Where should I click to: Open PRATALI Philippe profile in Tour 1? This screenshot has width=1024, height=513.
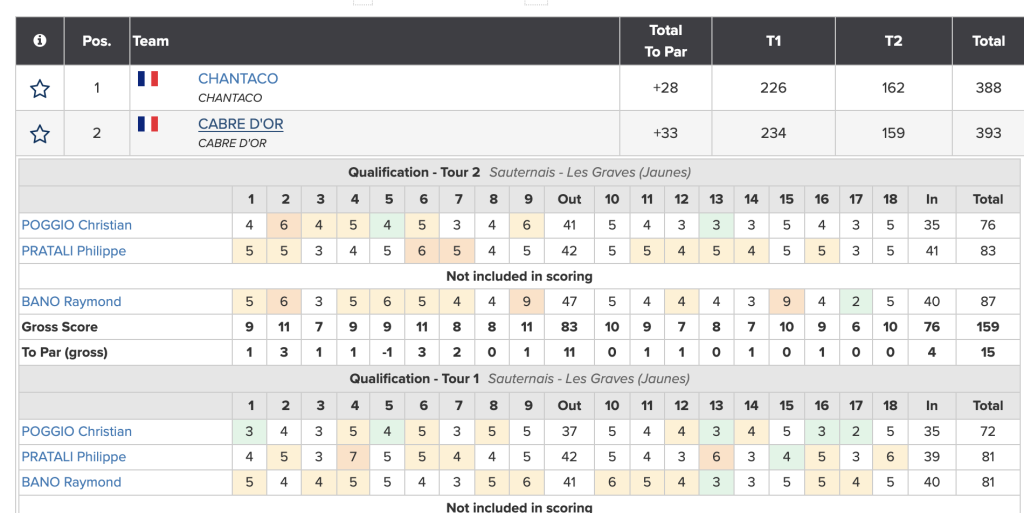click(74, 457)
